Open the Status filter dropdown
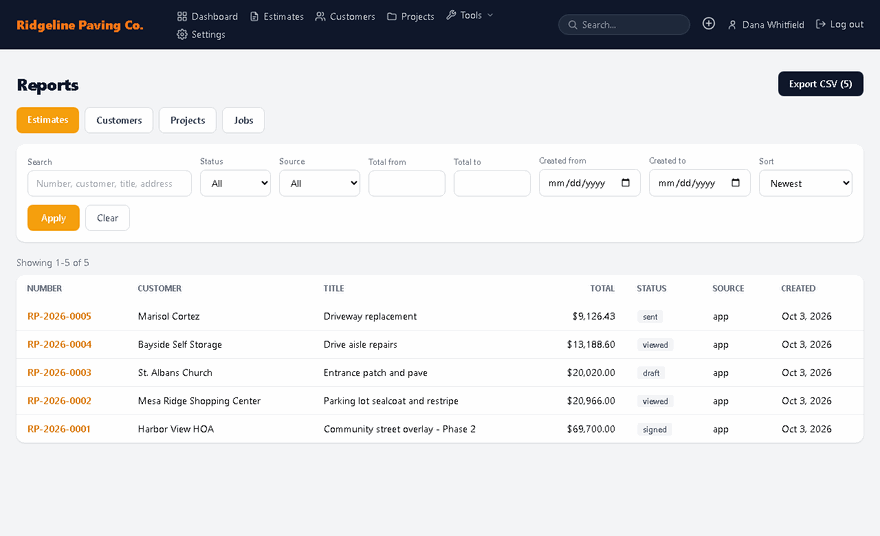 click(x=235, y=184)
